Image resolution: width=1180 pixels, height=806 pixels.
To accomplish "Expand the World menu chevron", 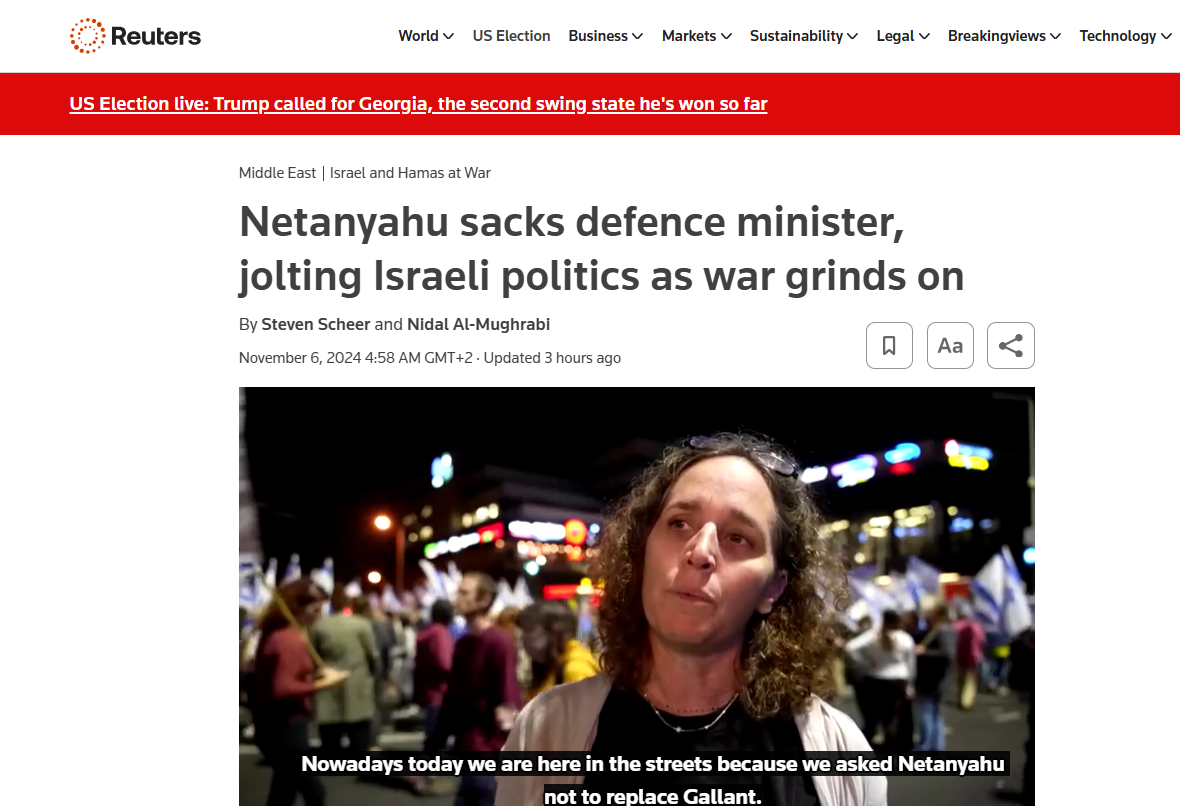I will pos(449,36).
